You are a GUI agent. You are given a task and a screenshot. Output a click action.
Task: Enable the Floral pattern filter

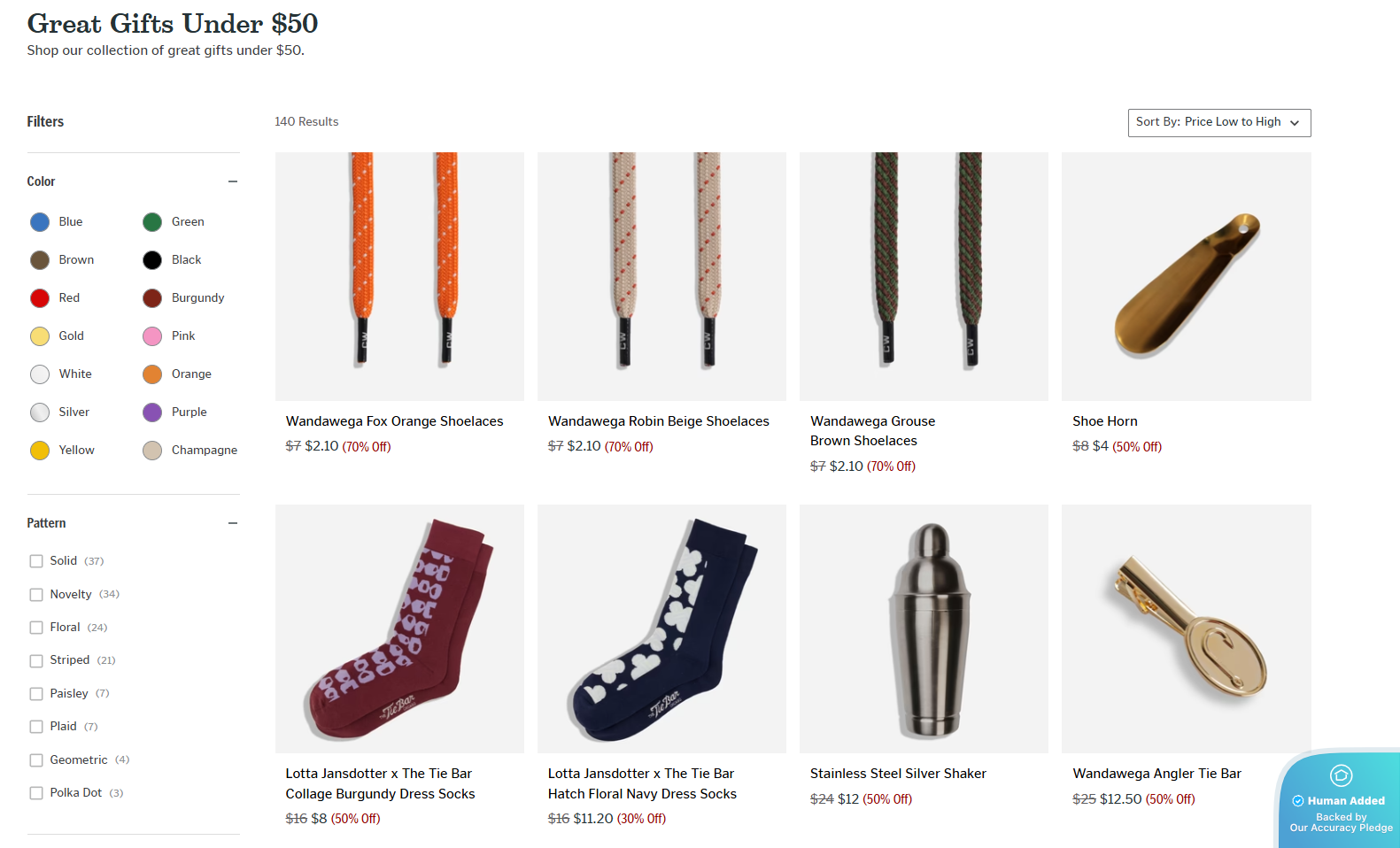coord(36,628)
